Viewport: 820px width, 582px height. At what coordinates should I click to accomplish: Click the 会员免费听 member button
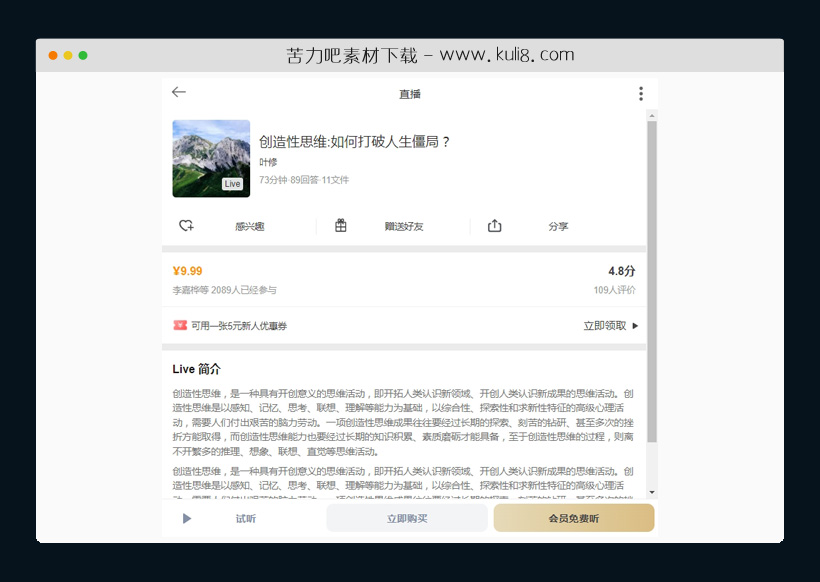[573, 518]
